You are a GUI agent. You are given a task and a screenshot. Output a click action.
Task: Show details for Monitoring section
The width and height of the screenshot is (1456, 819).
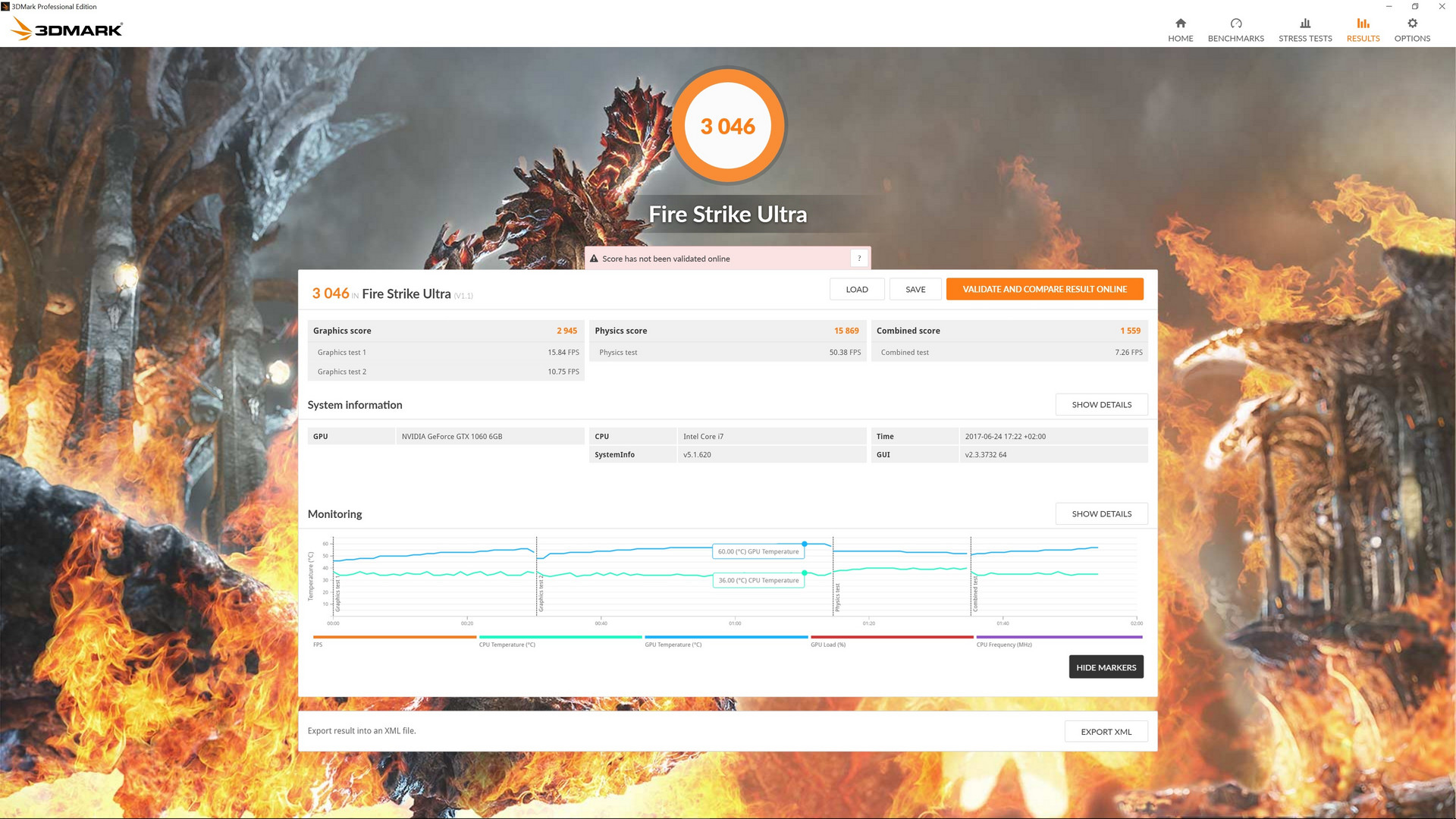point(1101,514)
